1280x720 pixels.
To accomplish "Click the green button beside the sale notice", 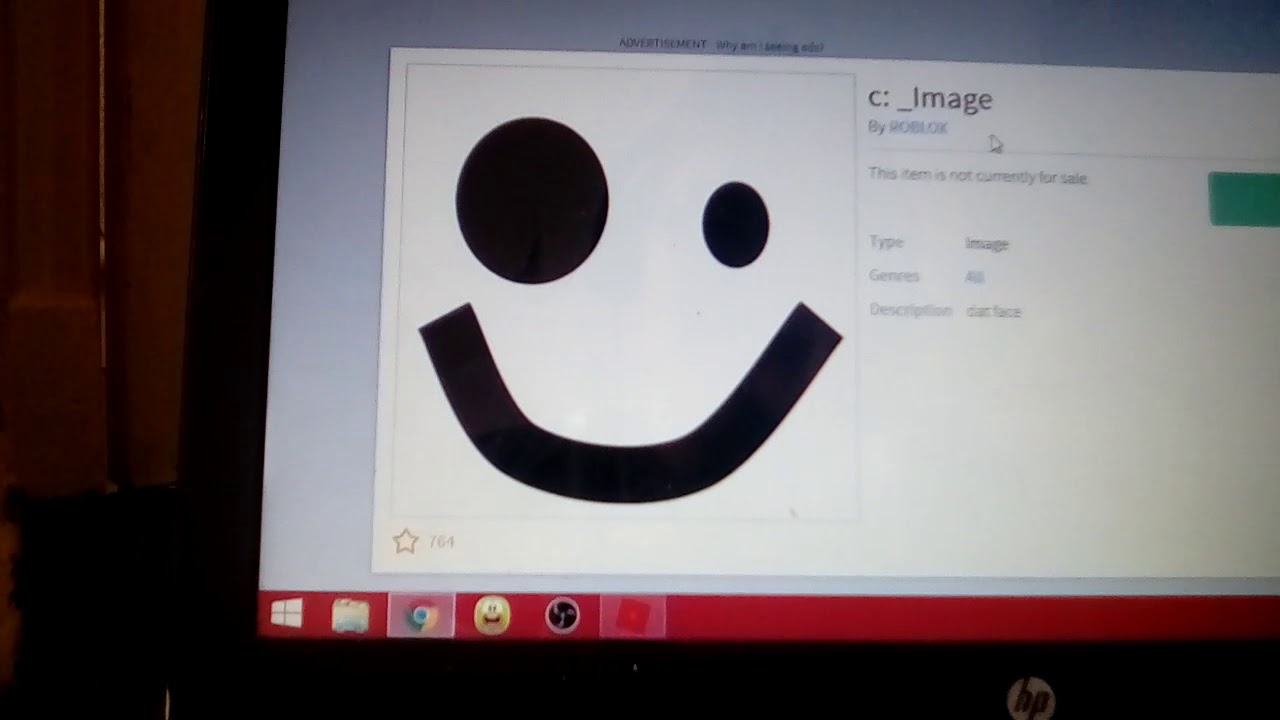I will (x=1244, y=198).
